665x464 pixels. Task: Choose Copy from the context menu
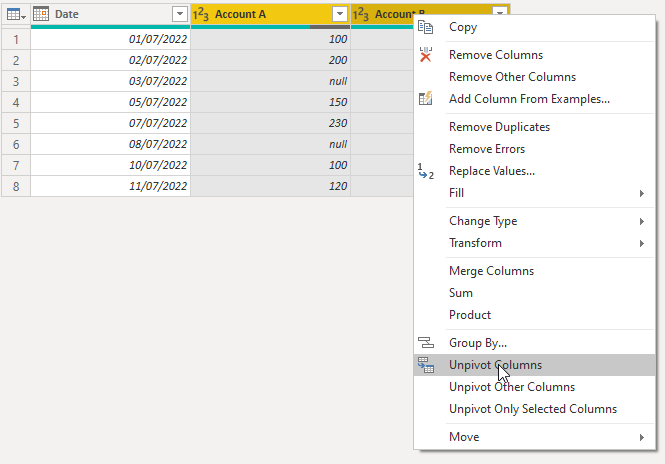click(x=534, y=27)
